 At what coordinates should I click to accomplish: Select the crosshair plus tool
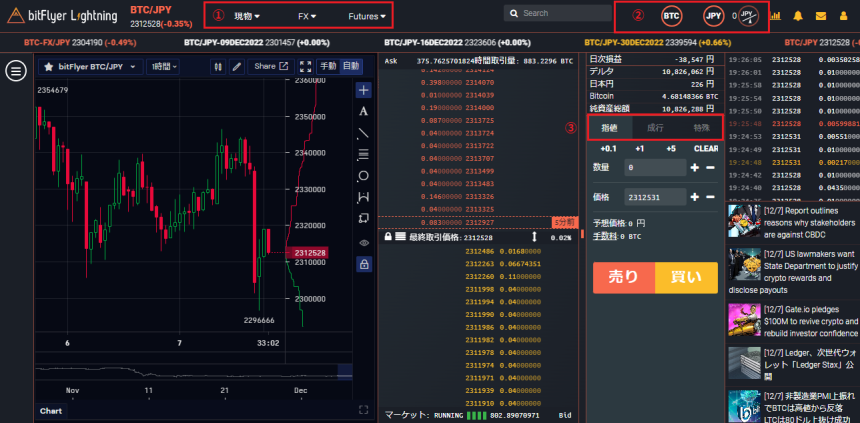coord(363,89)
